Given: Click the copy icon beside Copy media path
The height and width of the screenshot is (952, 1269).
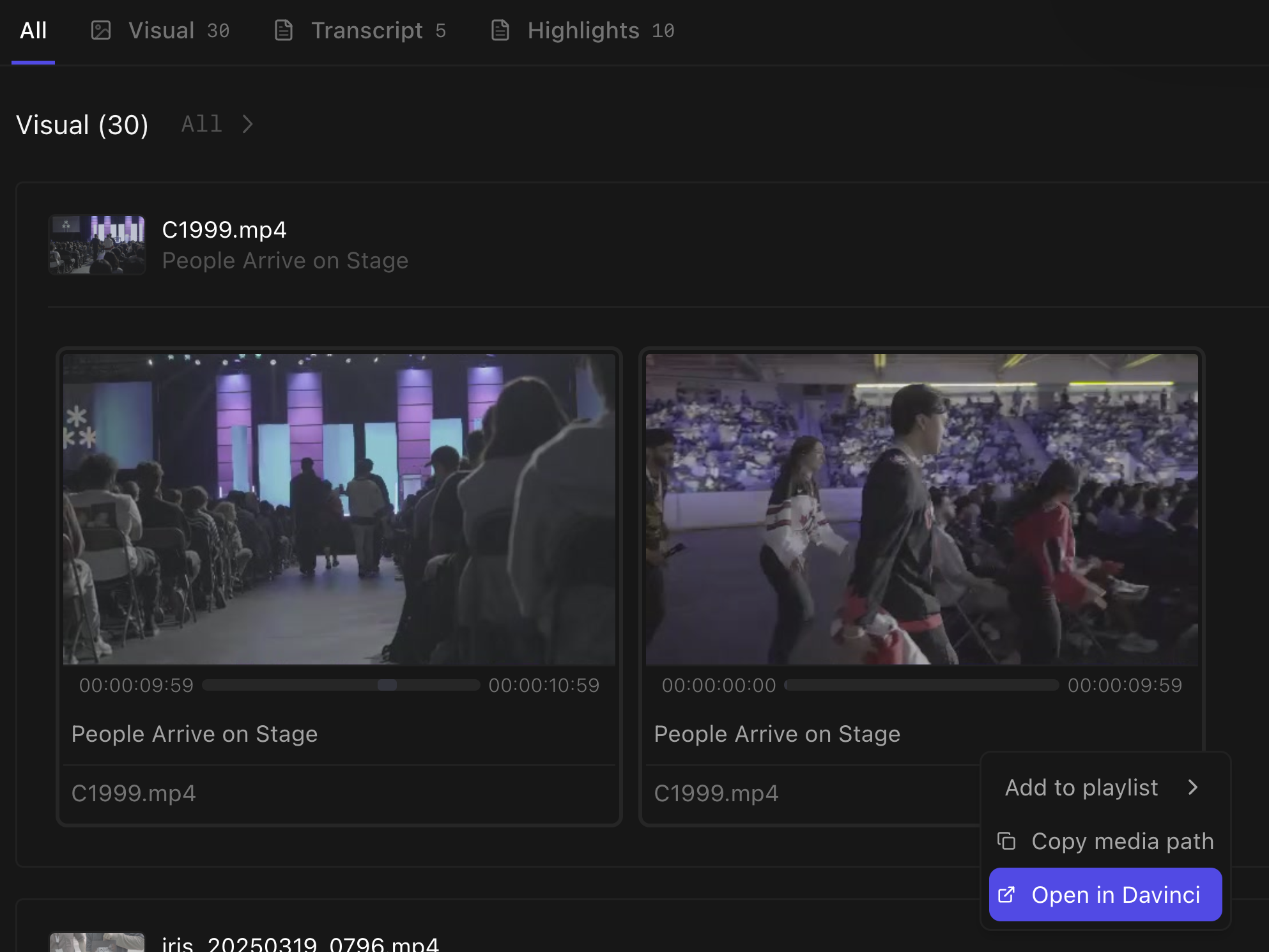Looking at the screenshot, I should [x=1006, y=841].
